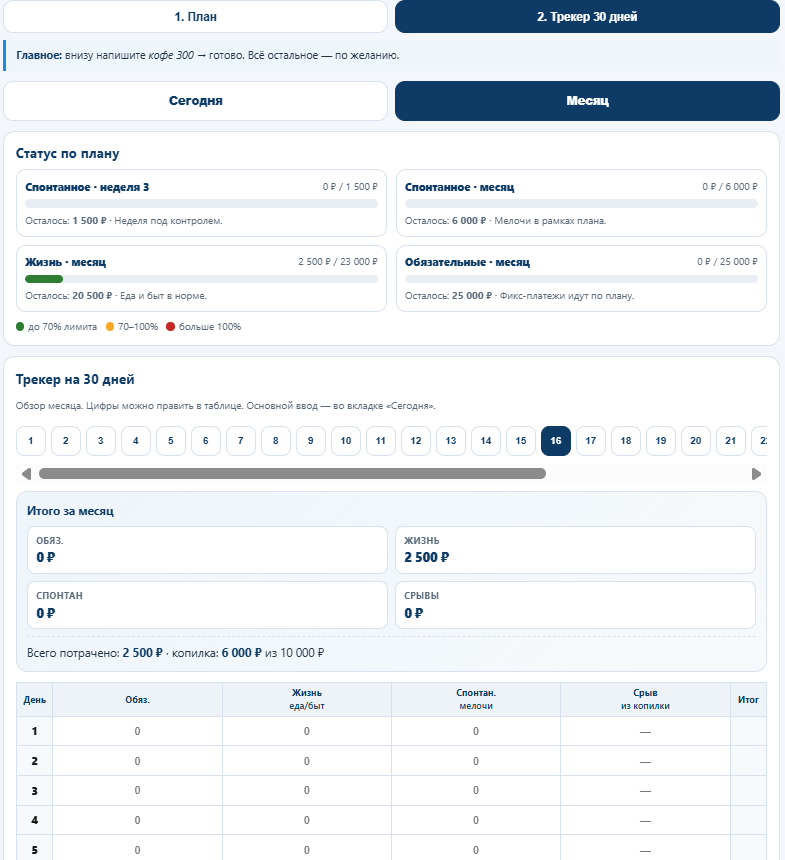Edit day 2 'Жизнь' cell value
The image size is (785, 860).
coord(307,761)
